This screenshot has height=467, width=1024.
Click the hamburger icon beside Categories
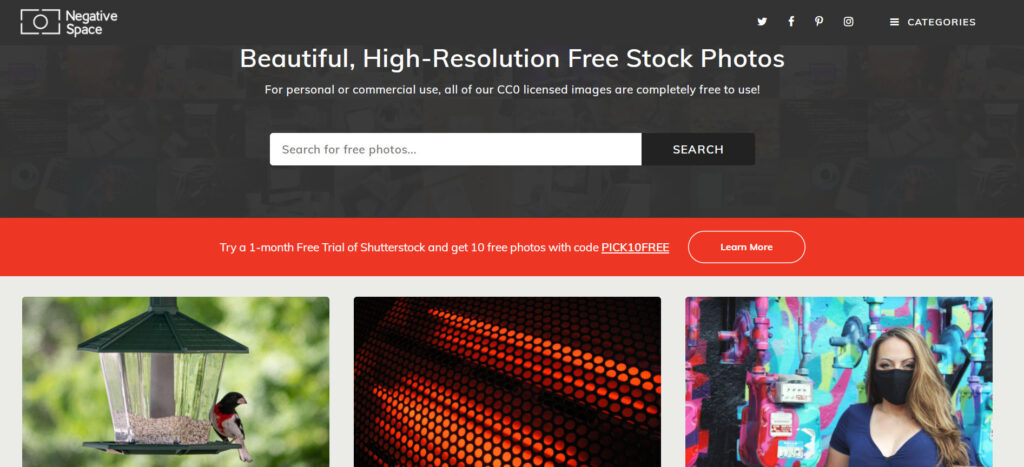click(894, 22)
